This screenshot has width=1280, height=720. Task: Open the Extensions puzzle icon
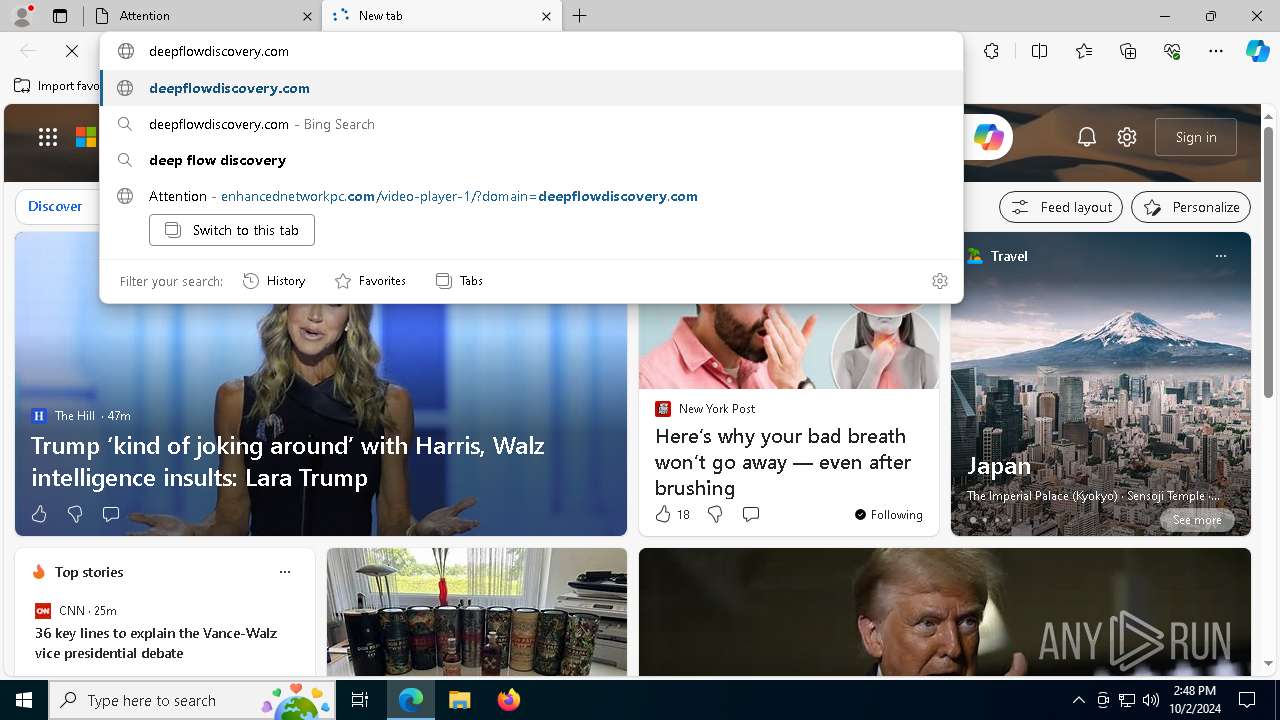991,51
